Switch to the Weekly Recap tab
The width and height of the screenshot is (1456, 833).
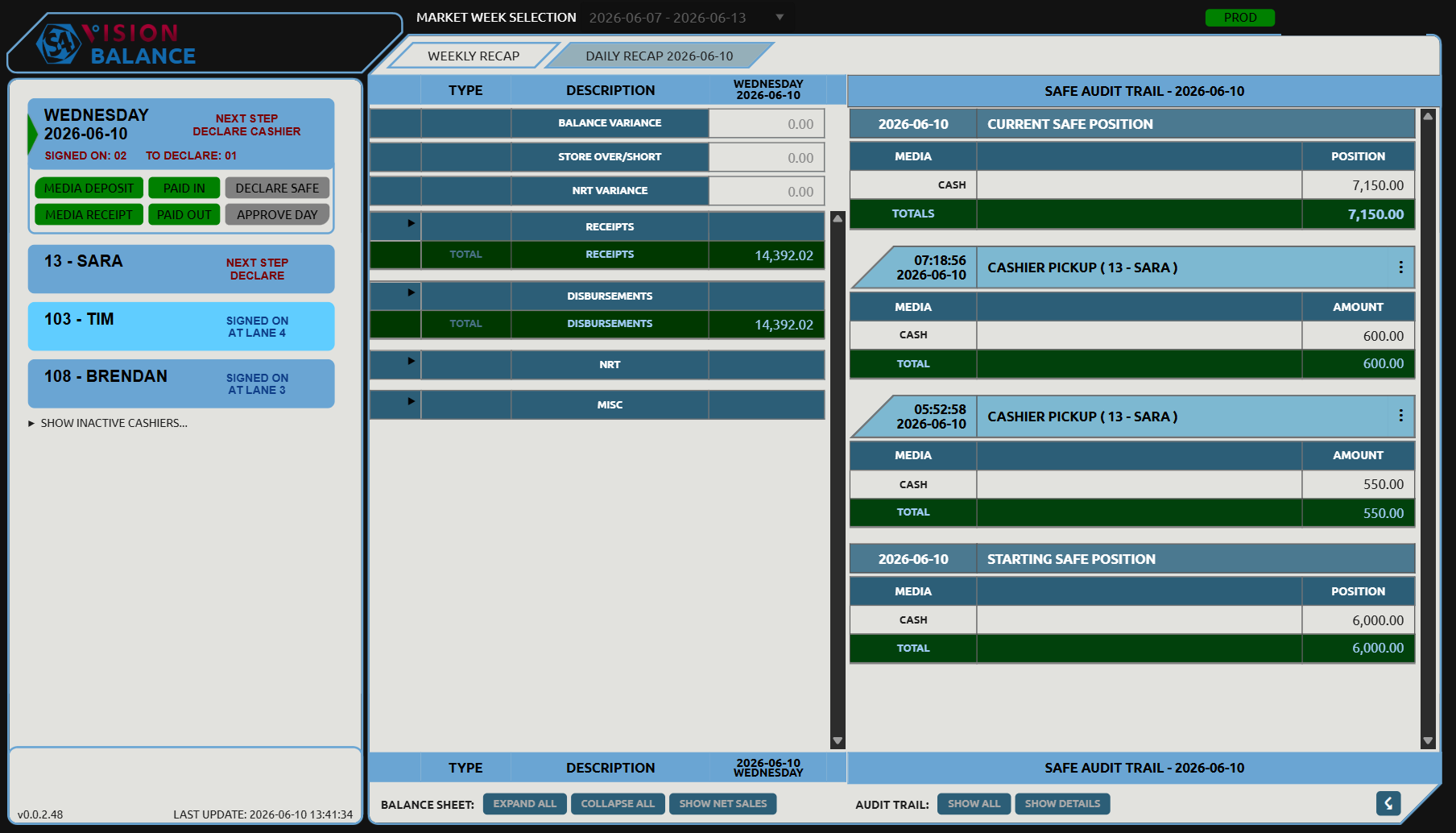pos(474,56)
